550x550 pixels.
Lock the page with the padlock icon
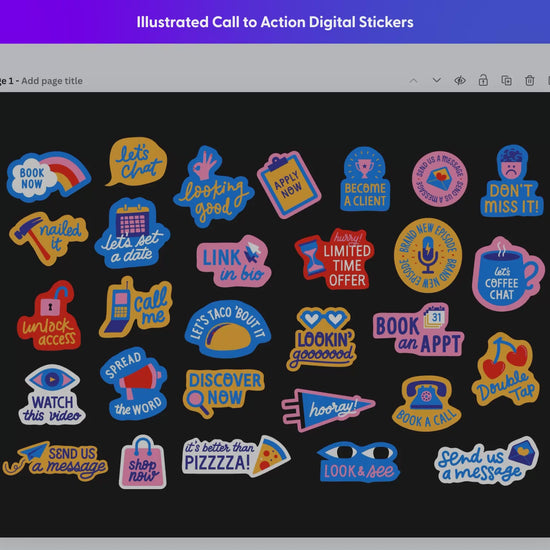(483, 80)
